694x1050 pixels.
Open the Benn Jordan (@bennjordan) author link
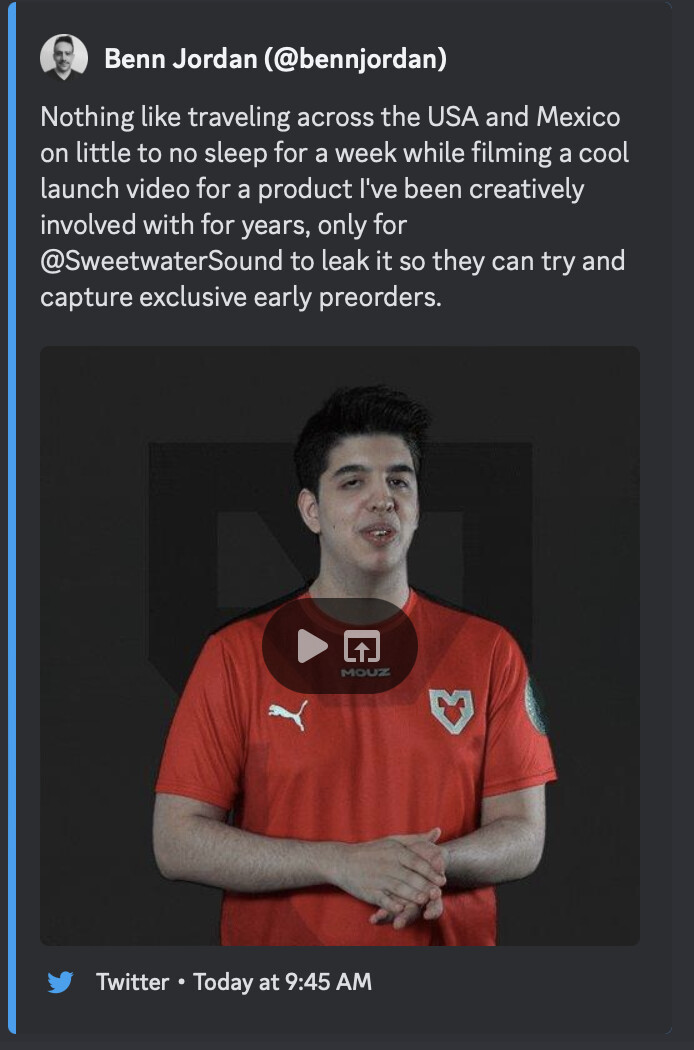(275, 59)
